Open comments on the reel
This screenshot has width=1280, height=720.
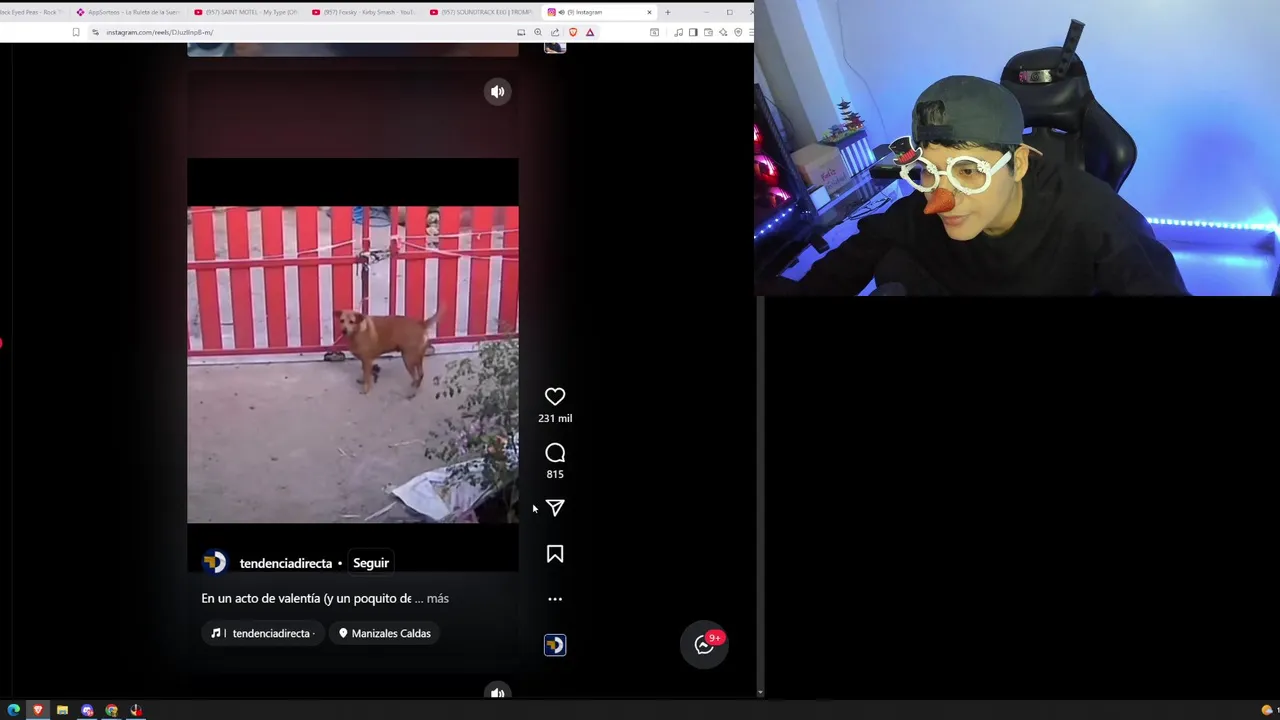click(555, 453)
